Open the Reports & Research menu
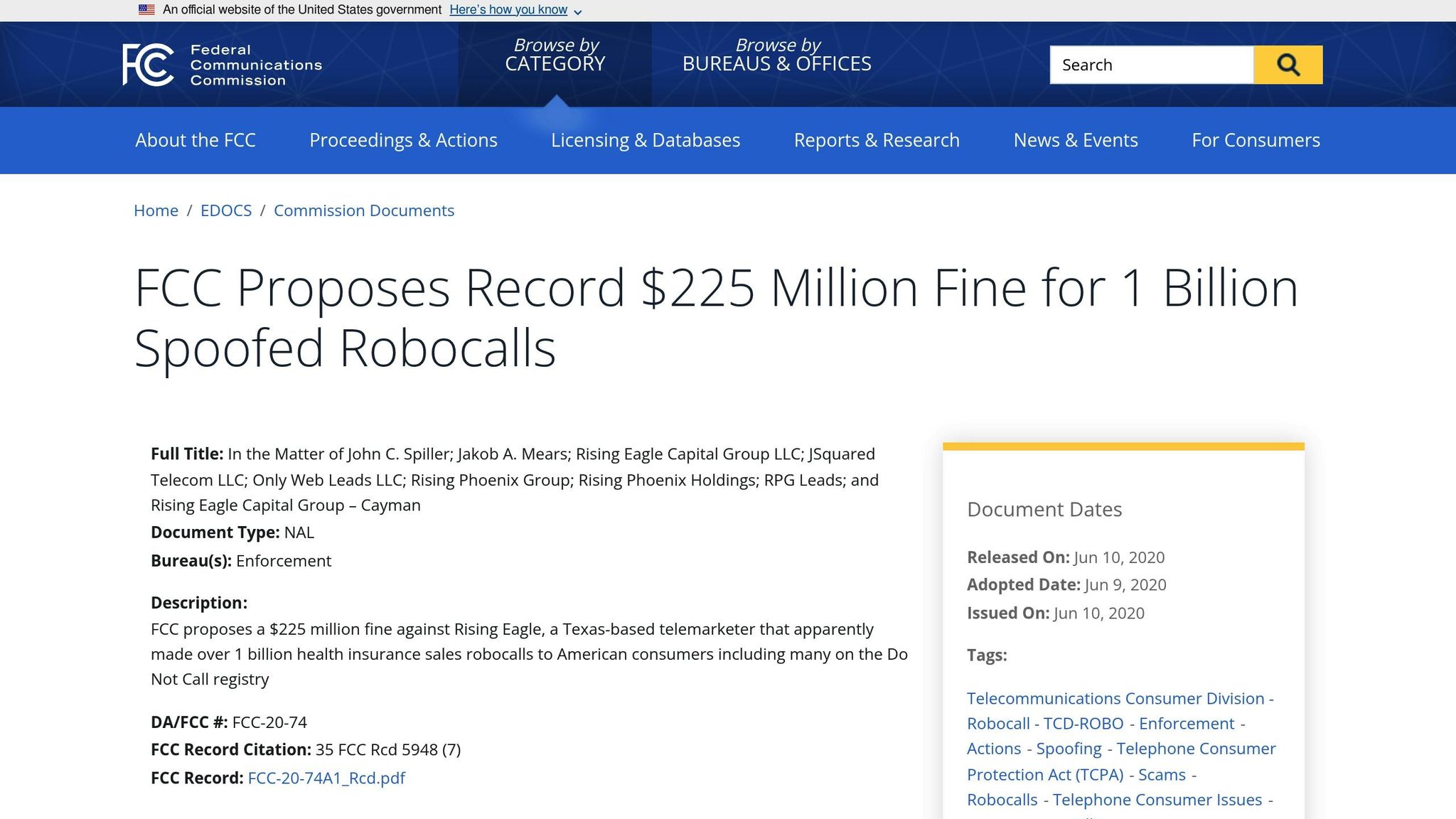 click(x=877, y=140)
